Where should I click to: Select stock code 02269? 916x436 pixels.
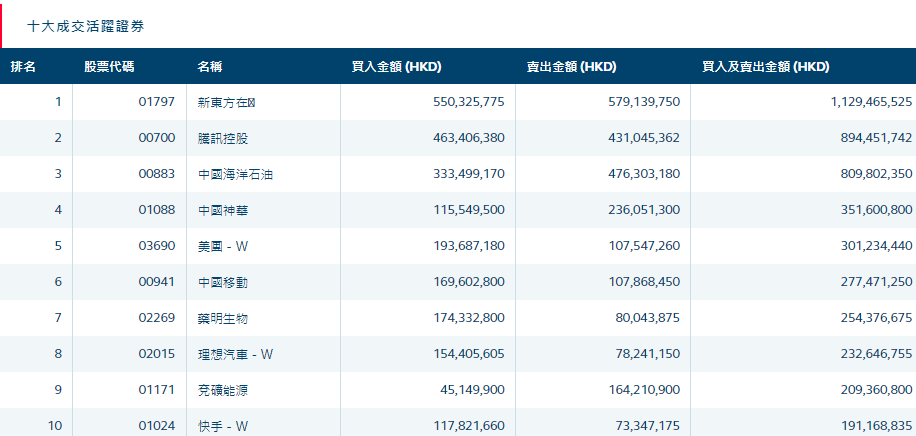[x=157, y=319]
